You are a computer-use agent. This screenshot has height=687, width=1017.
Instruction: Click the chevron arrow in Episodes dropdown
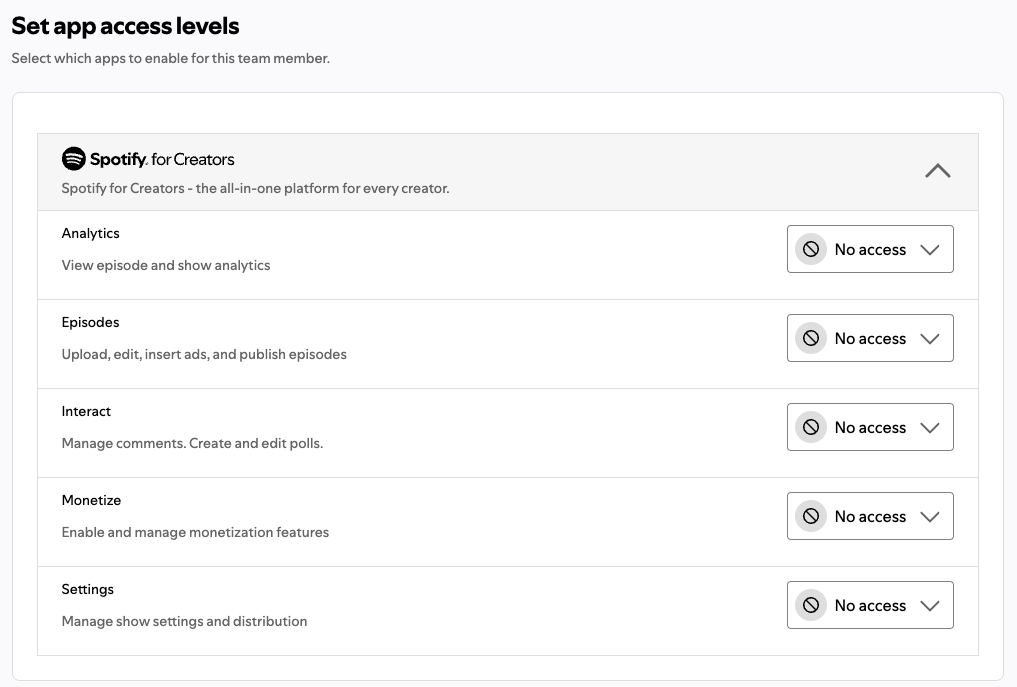929,339
